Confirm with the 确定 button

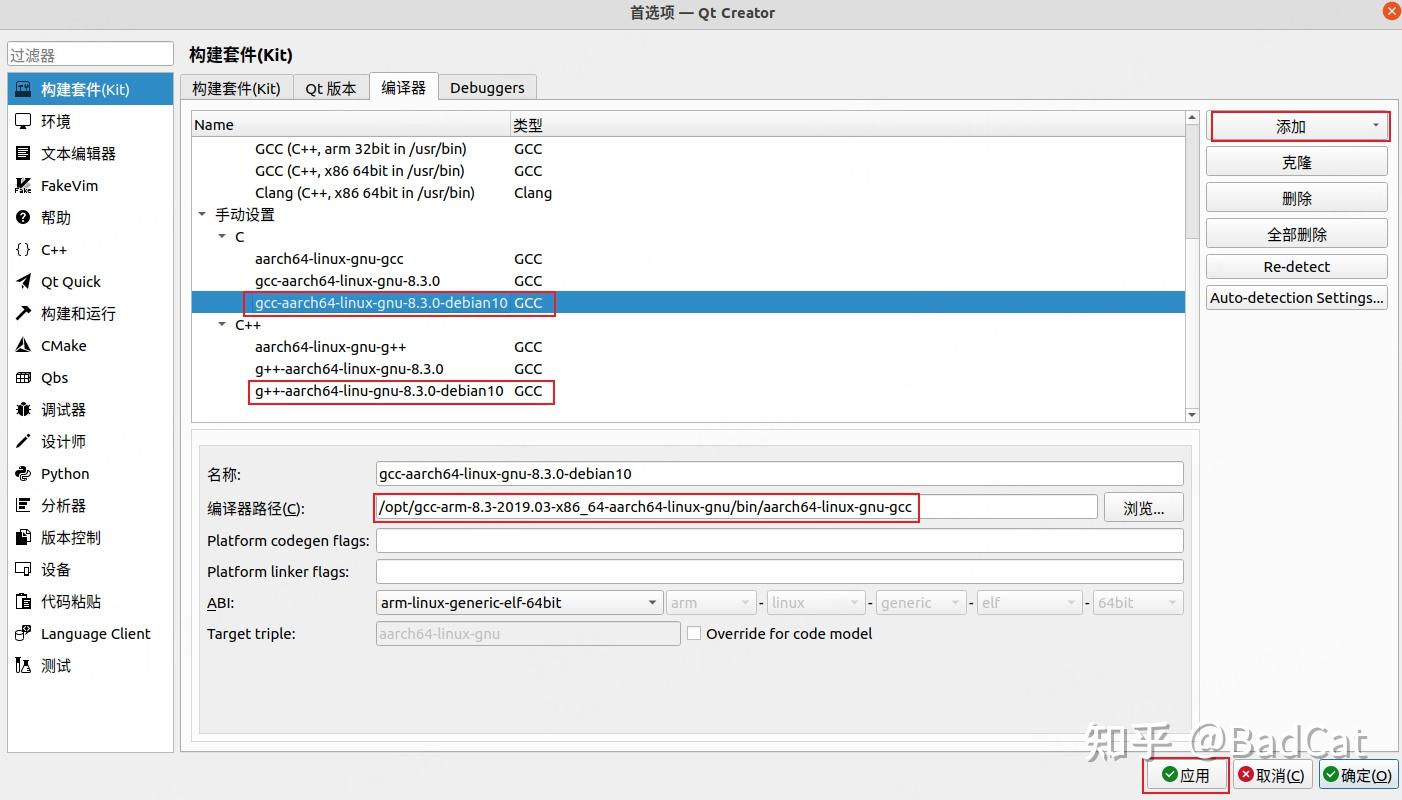pos(1358,775)
